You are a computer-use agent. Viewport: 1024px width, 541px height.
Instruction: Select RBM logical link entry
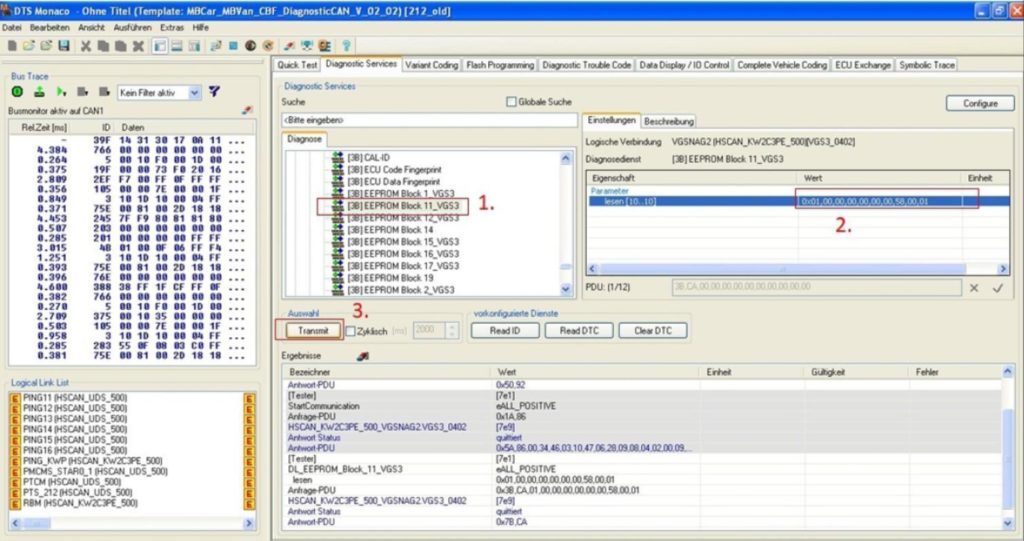click(80, 503)
